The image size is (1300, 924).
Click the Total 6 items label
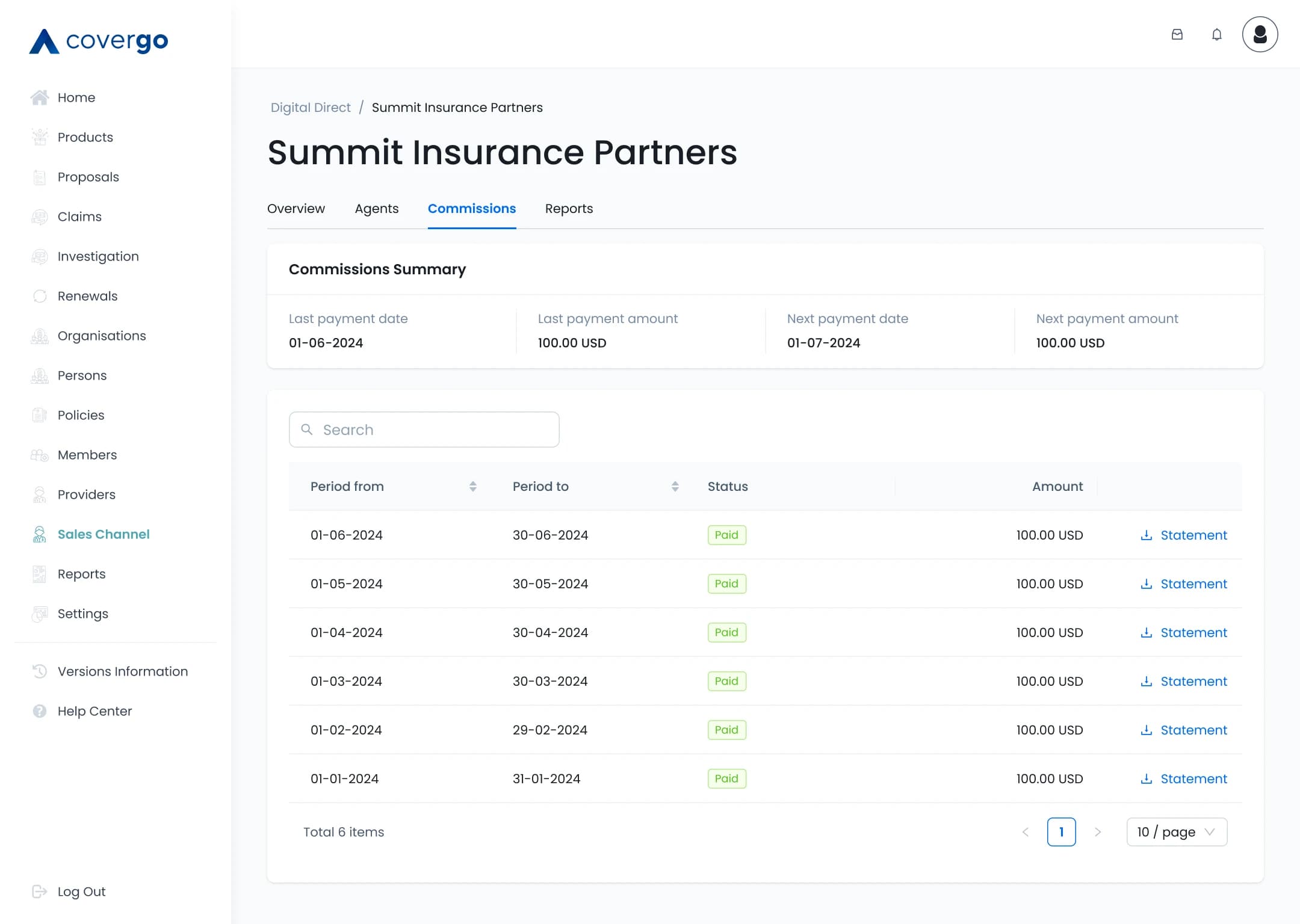(344, 832)
